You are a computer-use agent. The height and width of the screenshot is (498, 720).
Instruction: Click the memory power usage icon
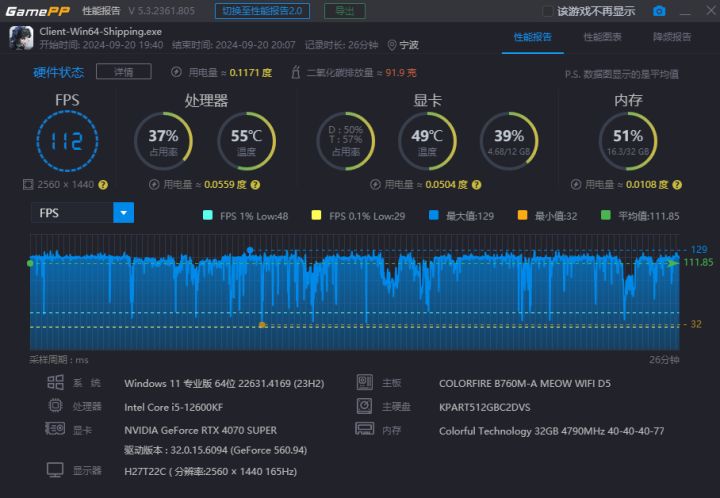pos(576,185)
